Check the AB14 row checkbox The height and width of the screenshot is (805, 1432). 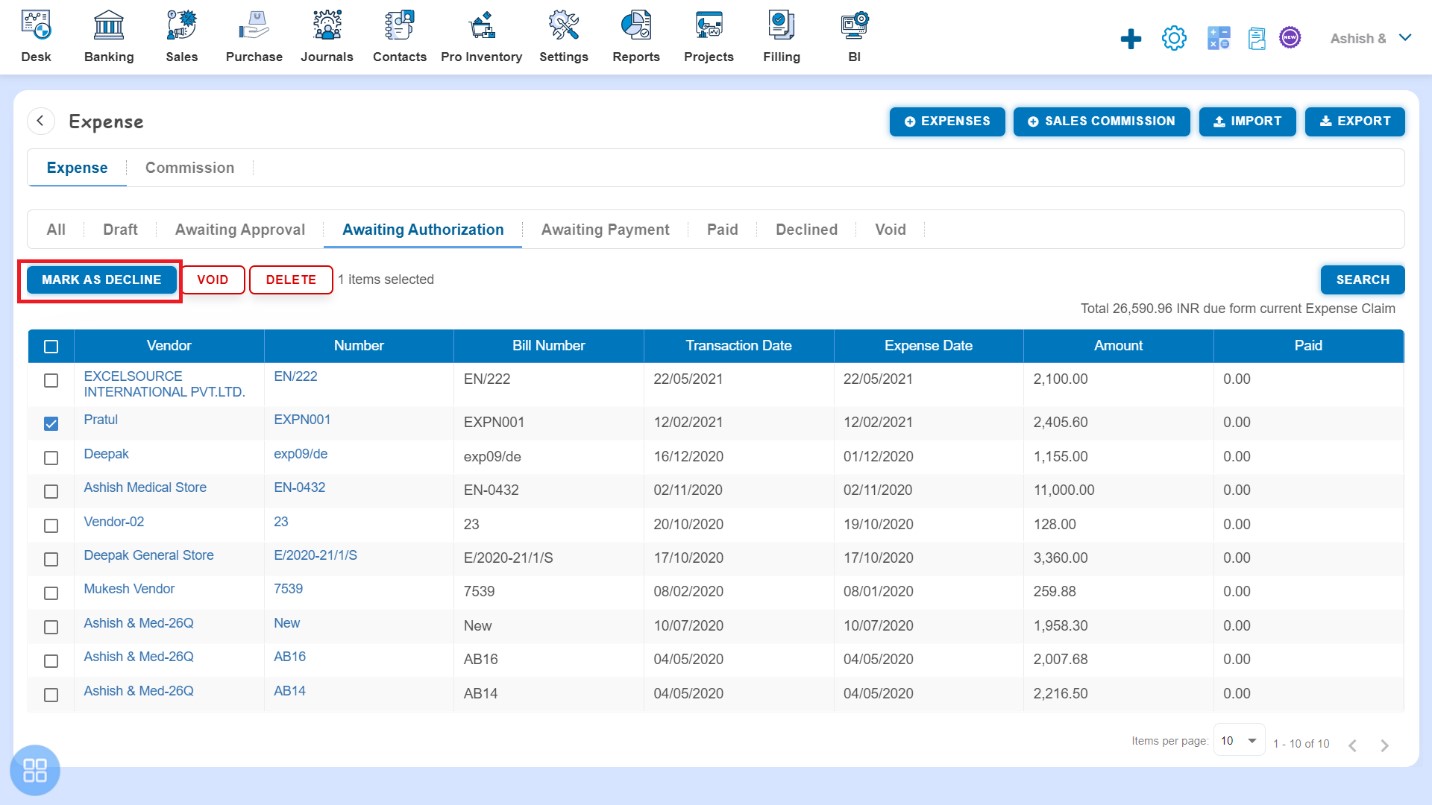[x=51, y=695]
